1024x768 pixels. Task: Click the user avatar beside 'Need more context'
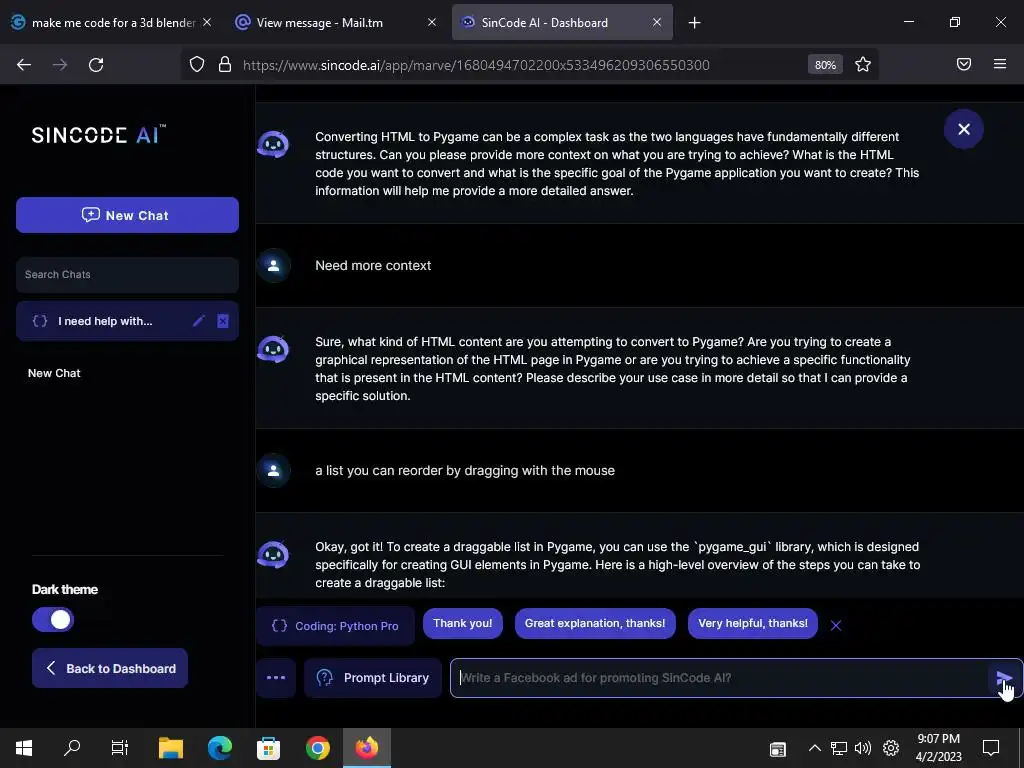pos(273,265)
